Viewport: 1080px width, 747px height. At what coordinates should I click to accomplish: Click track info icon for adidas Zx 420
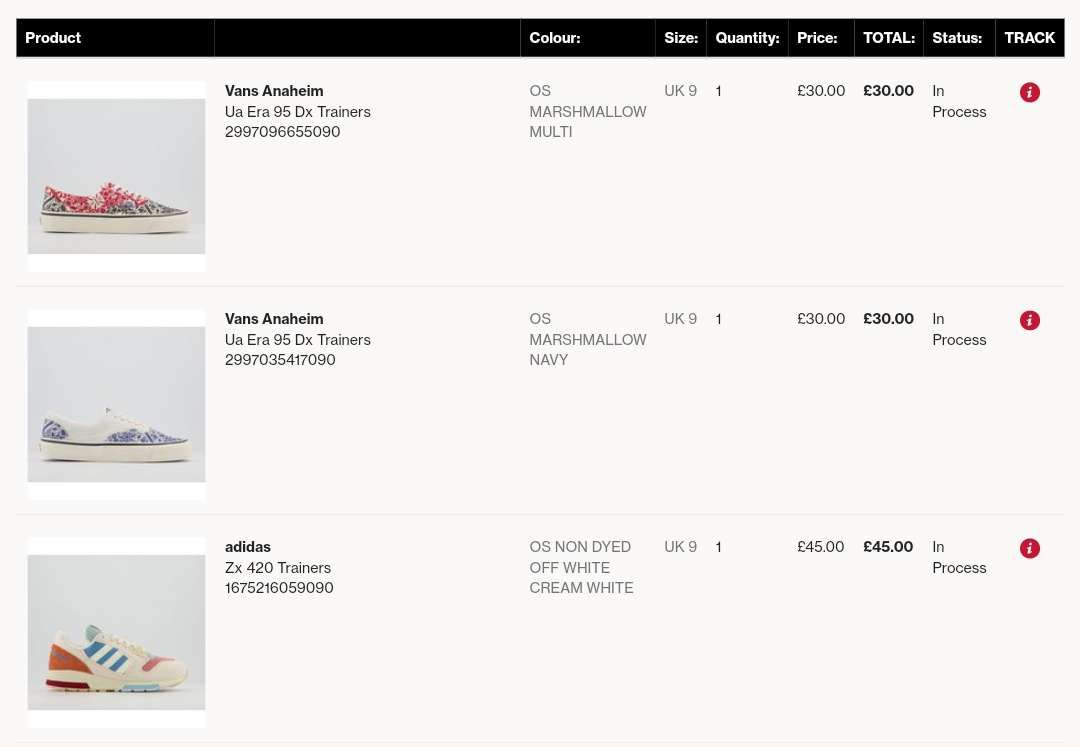click(1030, 548)
